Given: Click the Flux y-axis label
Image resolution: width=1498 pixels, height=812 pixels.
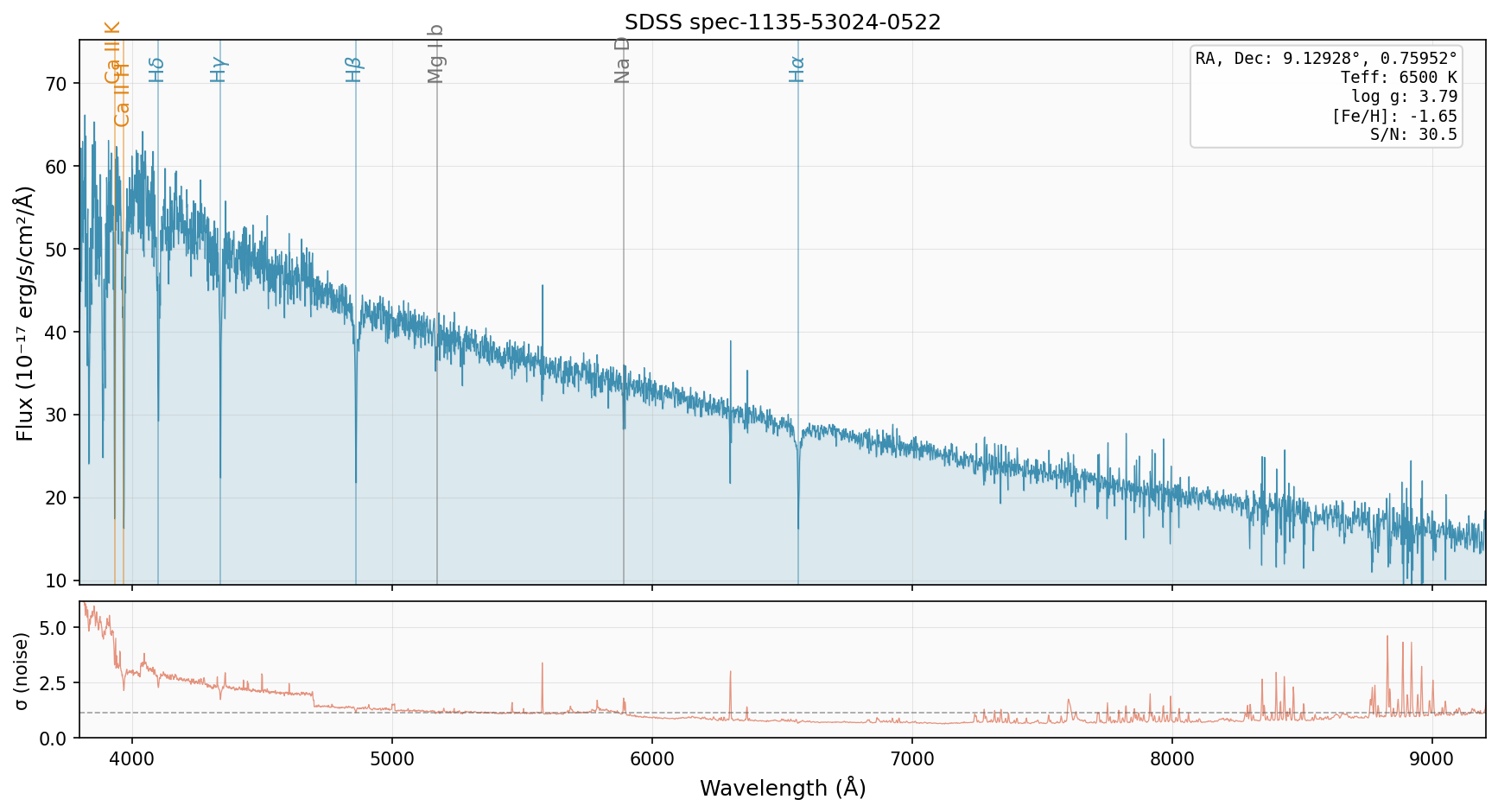Looking at the screenshot, I should click(24, 313).
